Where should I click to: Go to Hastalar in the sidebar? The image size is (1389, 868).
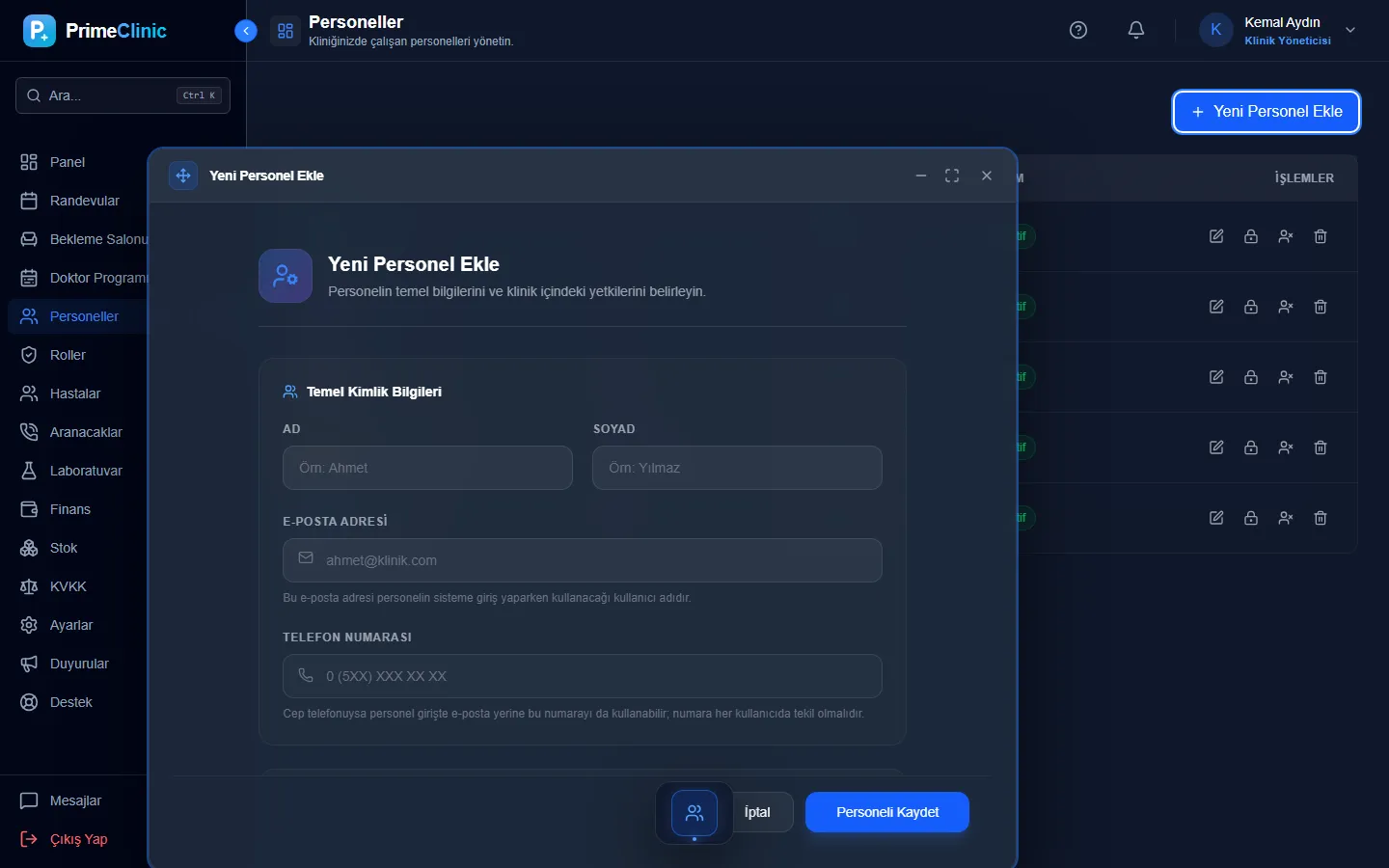point(78,393)
